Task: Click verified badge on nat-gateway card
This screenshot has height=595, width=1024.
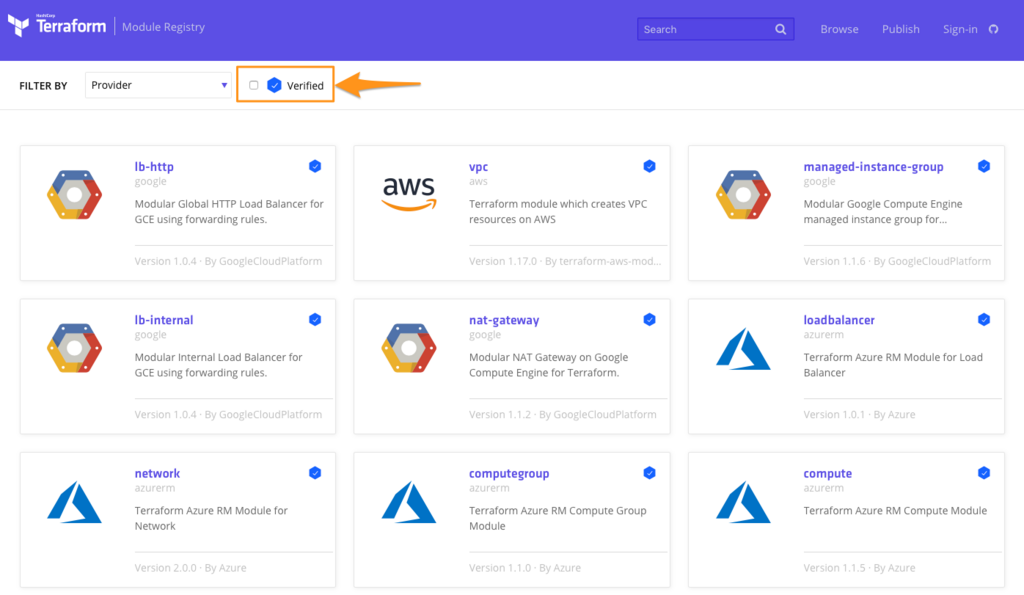Action: [649, 319]
